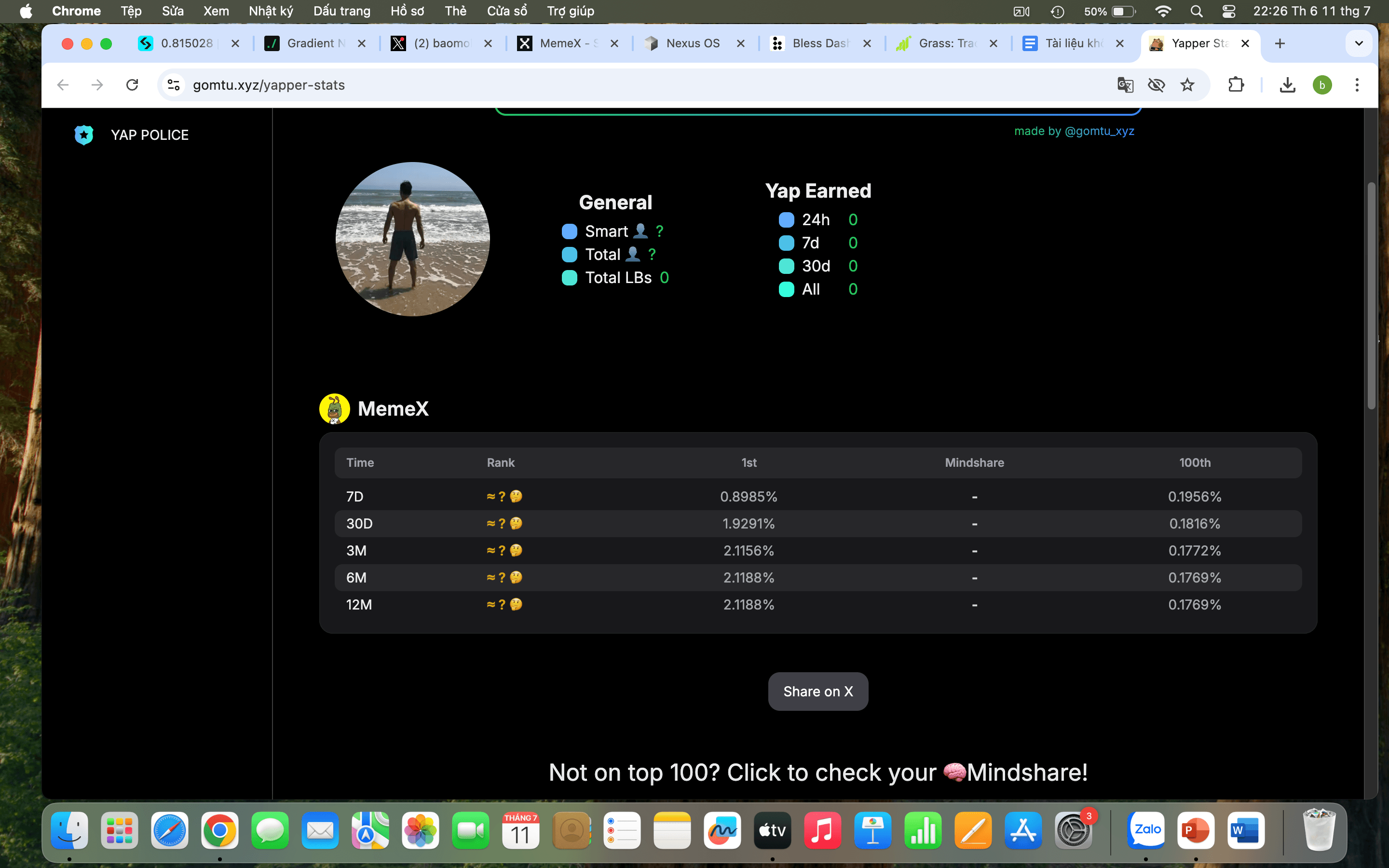The height and width of the screenshot is (868, 1389).
Task: Expand the tab search dropdown chevron
Action: pyautogui.click(x=1359, y=43)
